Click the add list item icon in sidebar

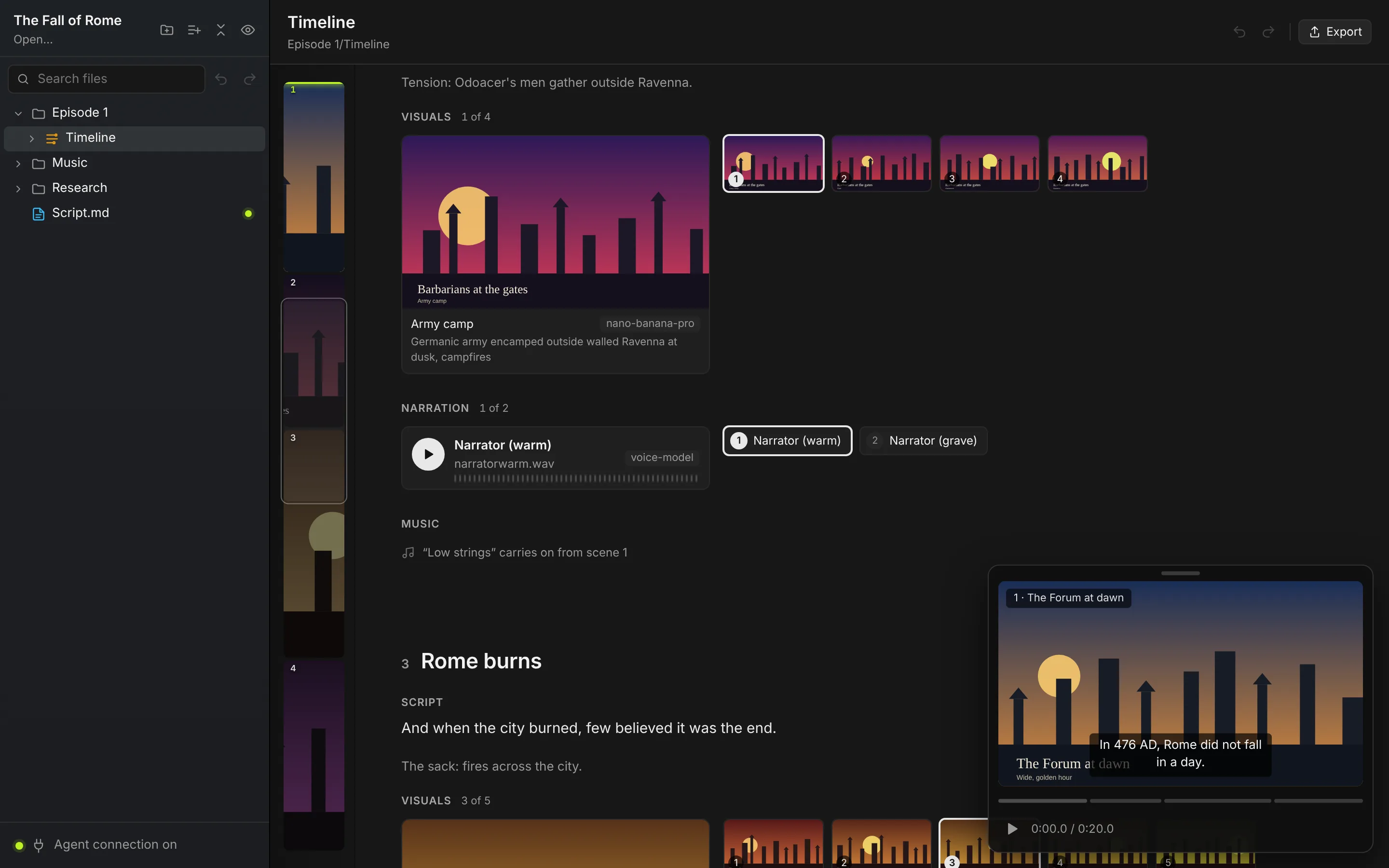(194, 30)
